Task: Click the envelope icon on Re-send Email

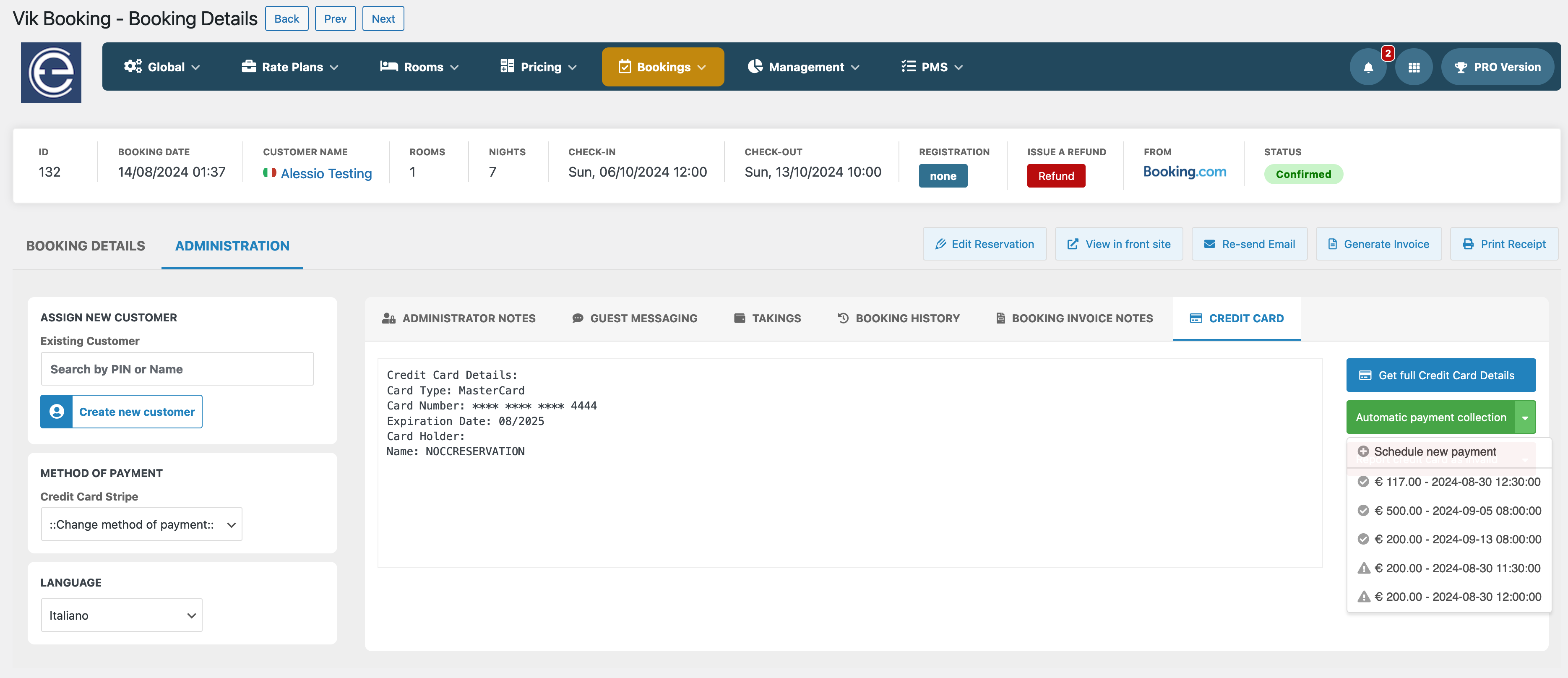Action: (x=1209, y=244)
